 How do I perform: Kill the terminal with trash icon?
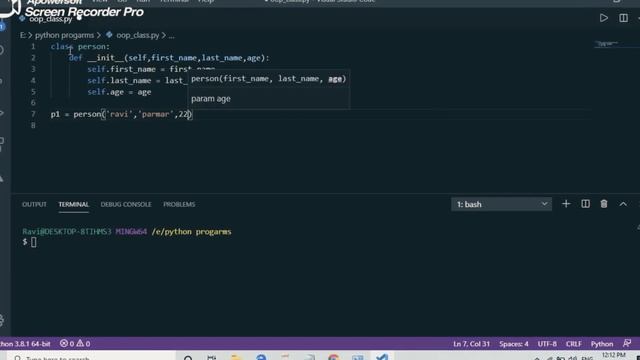[604, 204]
